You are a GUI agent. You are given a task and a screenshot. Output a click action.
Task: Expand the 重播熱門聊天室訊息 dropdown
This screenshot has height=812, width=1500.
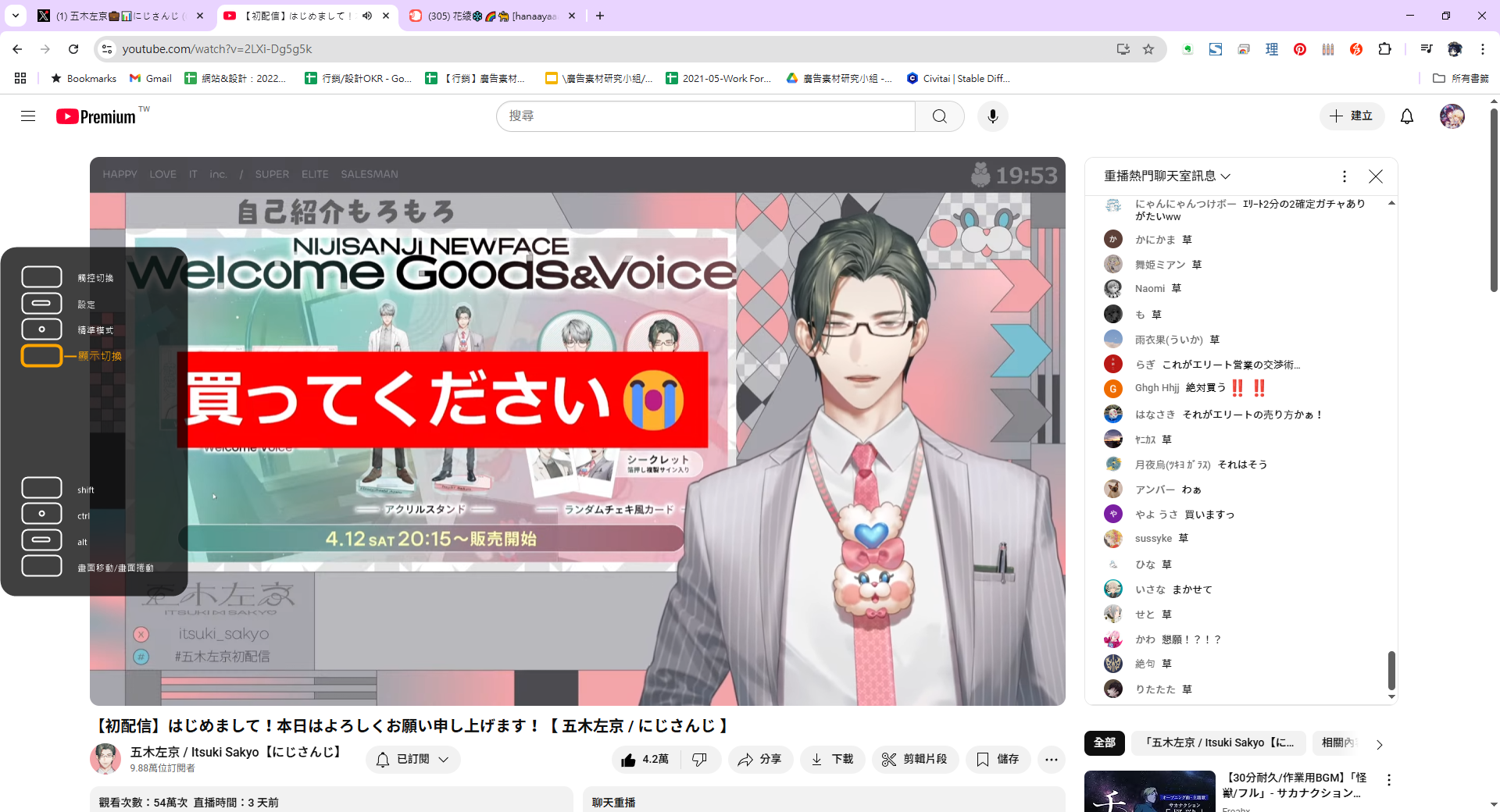1167,176
